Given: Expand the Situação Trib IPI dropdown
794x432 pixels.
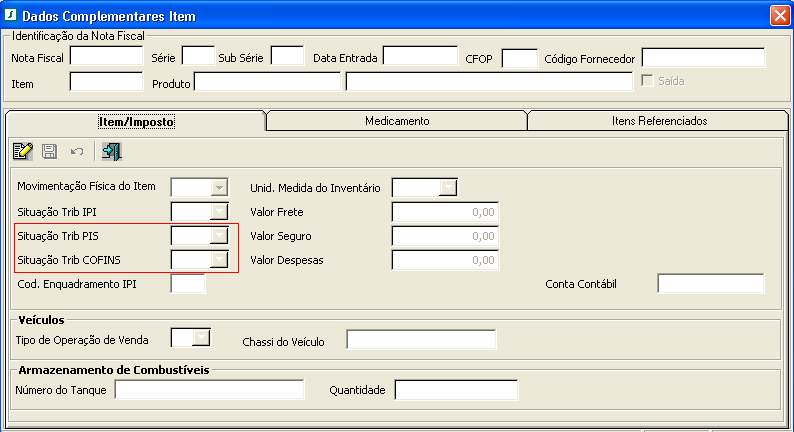Looking at the screenshot, I should tap(219, 212).
